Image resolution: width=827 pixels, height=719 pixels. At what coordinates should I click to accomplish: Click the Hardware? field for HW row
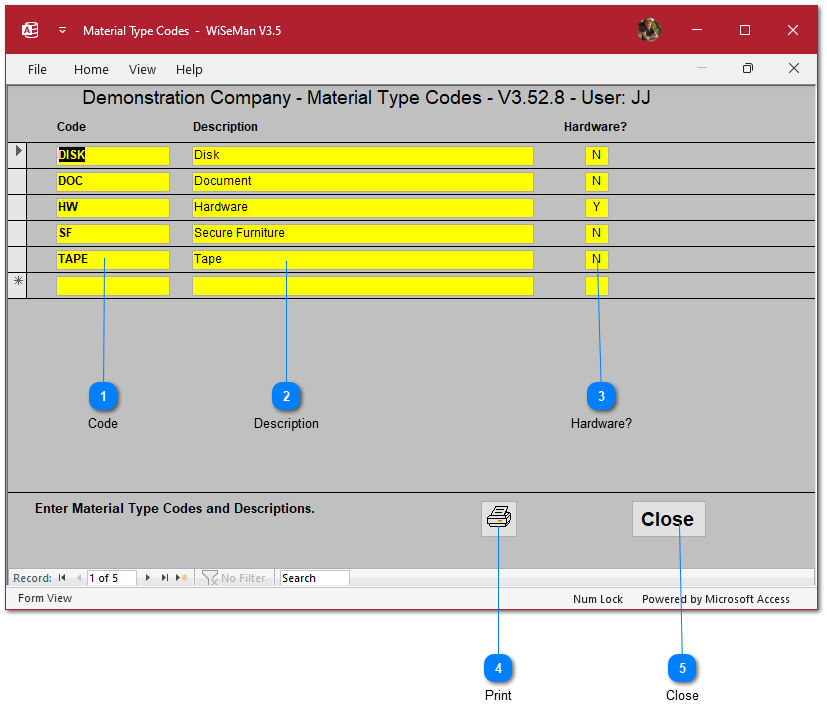(x=596, y=207)
